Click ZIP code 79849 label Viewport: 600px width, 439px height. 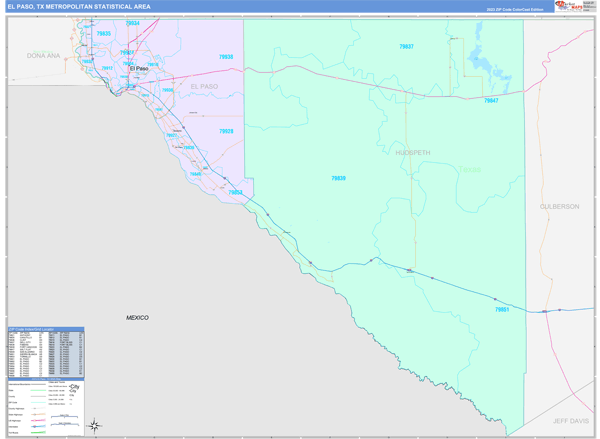(195, 174)
